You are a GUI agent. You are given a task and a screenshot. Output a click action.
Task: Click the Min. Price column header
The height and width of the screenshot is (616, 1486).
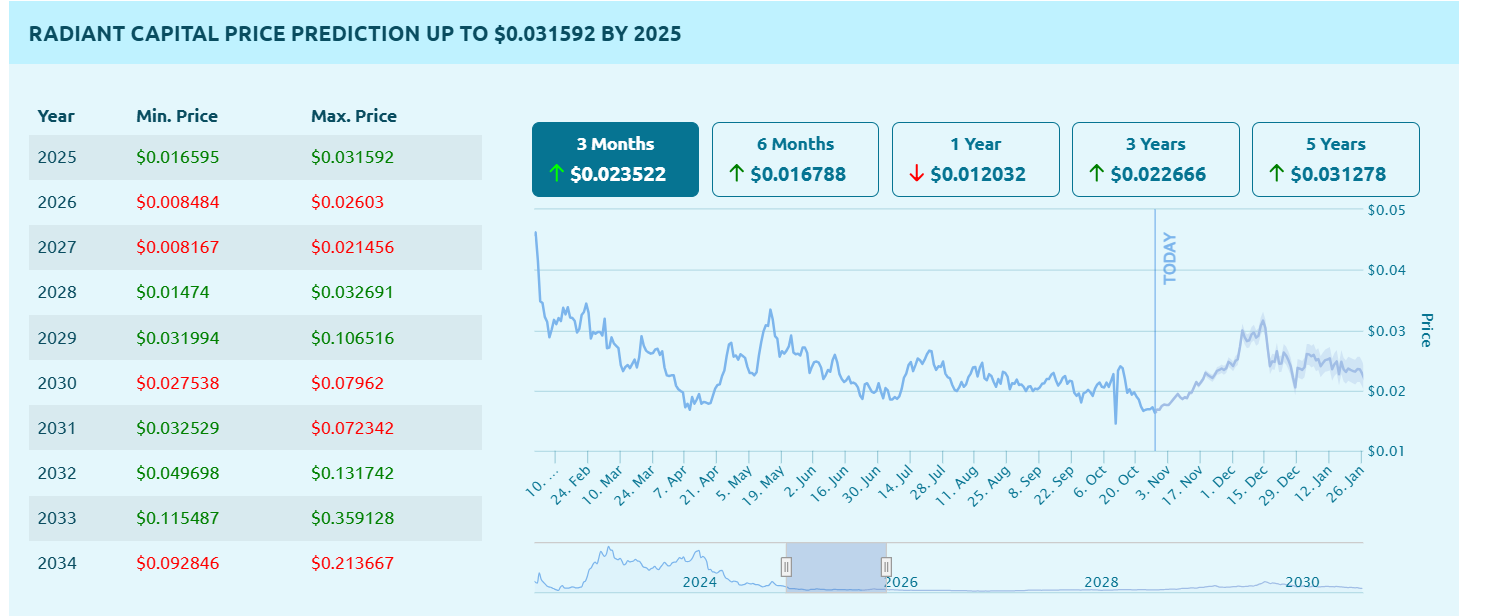177,116
